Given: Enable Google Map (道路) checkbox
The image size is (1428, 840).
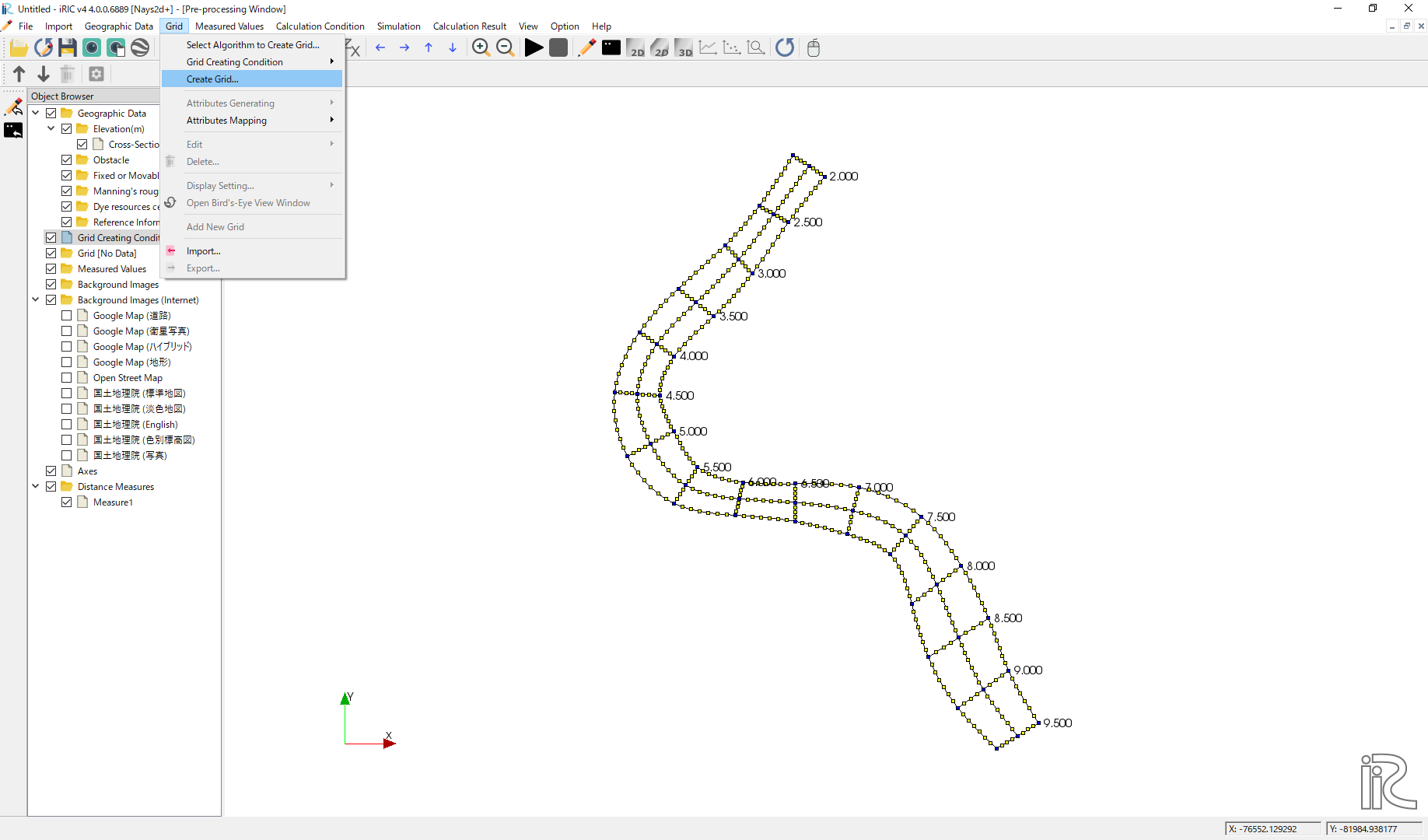Looking at the screenshot, I should coord(67,316).
